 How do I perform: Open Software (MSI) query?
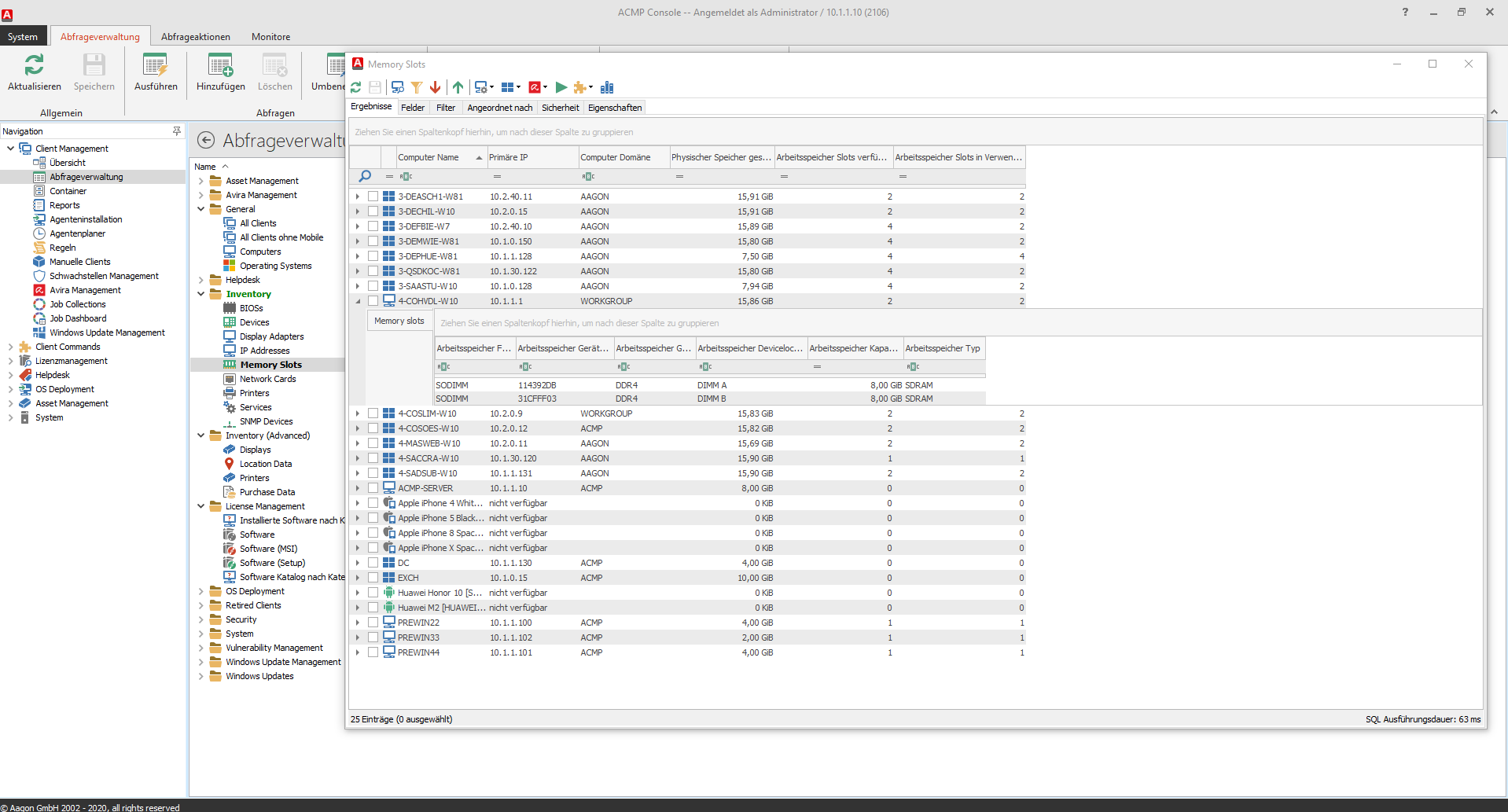pos(269,549)
